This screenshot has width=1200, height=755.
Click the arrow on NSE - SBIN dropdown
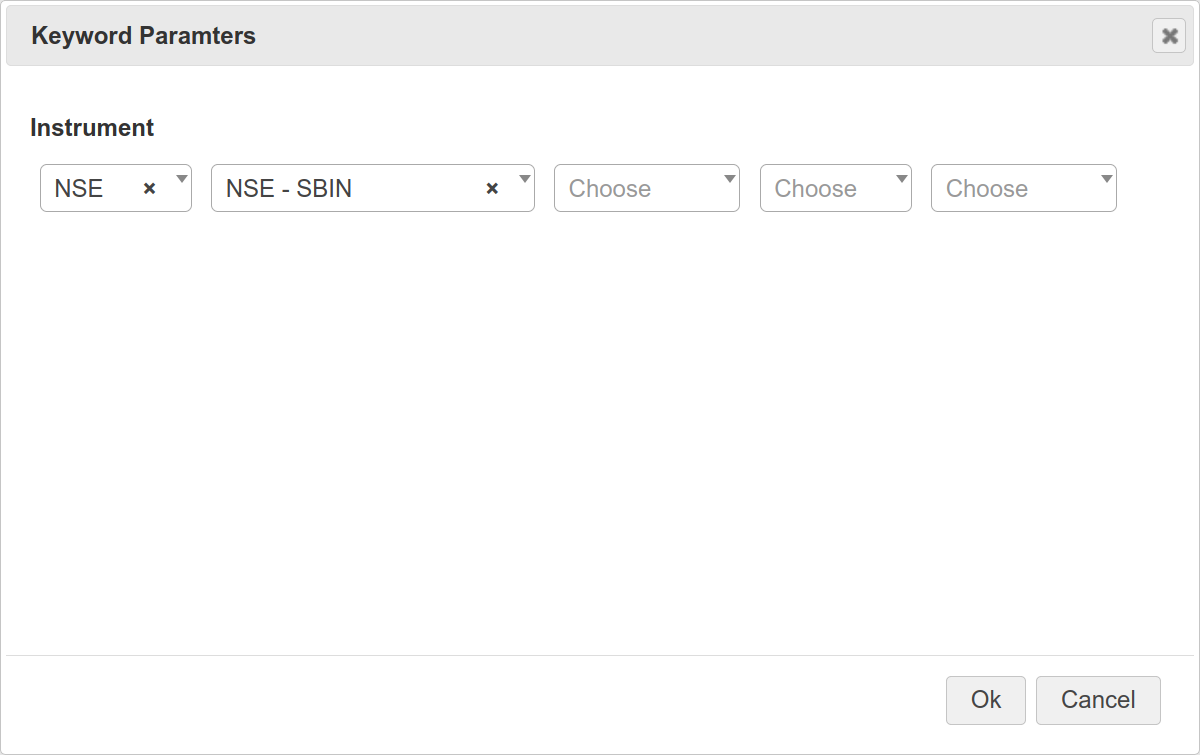pyautogui.click(x=524, y=179)
